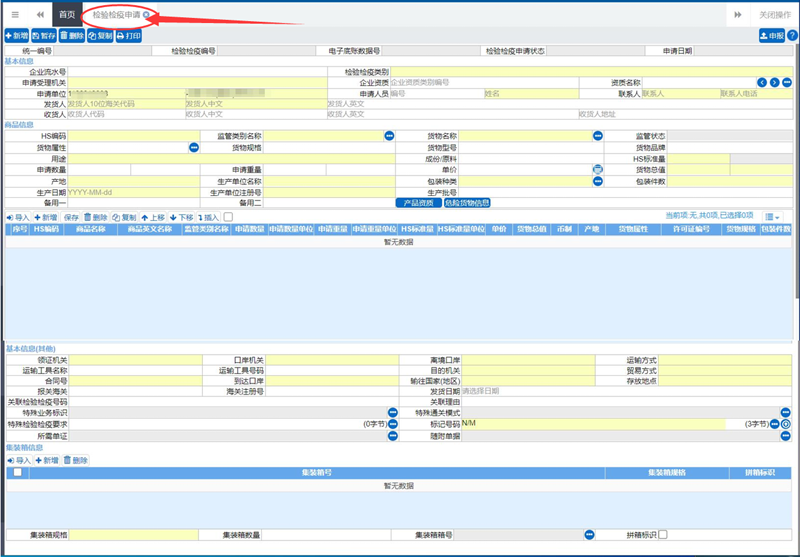Click the 暂存 save draft toolbar button
The width and height of the screenshot is (800, 557).
pos(43,36)
